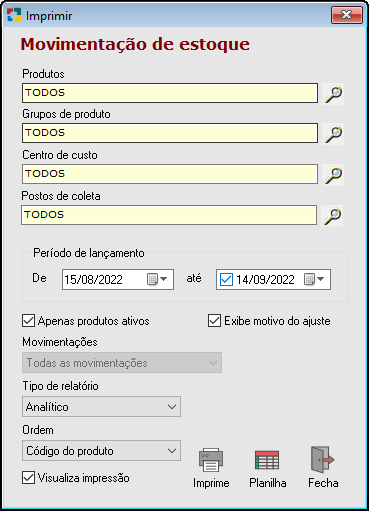The width and height of the screenshot is (369, 511).
Task: Disable Visualiza impressão checkbox
Action: click(28, 477)
